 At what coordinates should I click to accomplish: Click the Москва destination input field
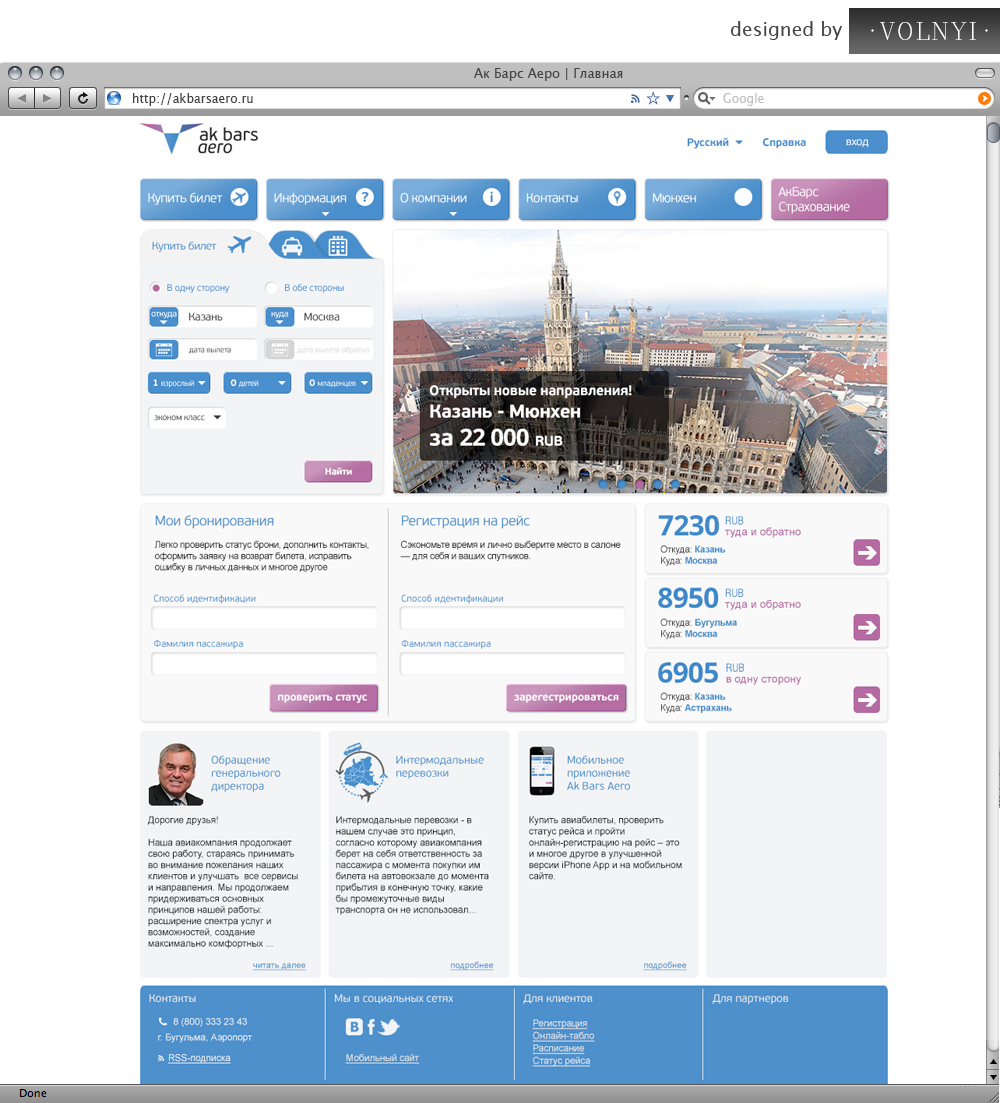[334, 317]
